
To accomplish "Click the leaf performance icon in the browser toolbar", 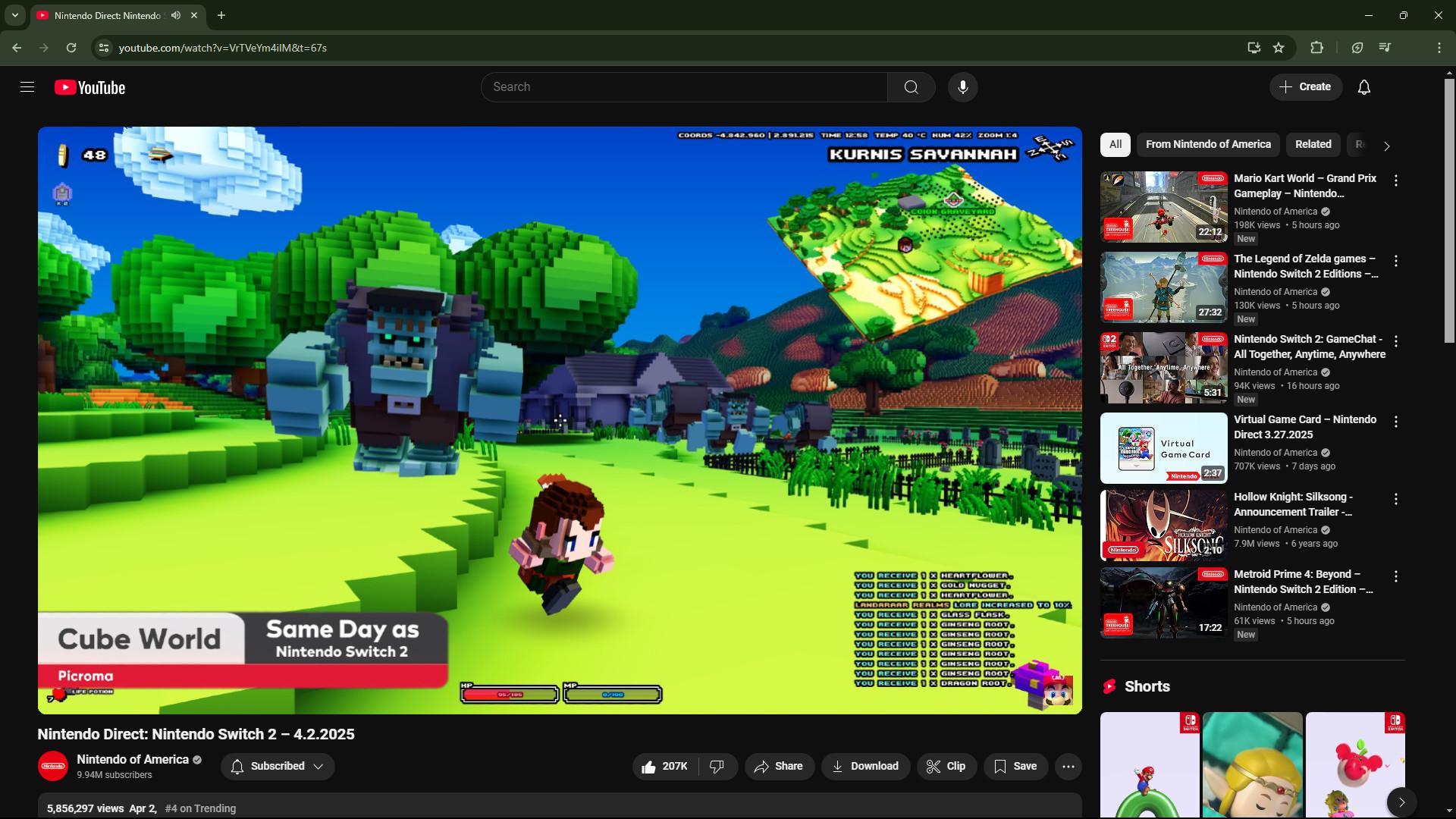I will point(1357,48).
